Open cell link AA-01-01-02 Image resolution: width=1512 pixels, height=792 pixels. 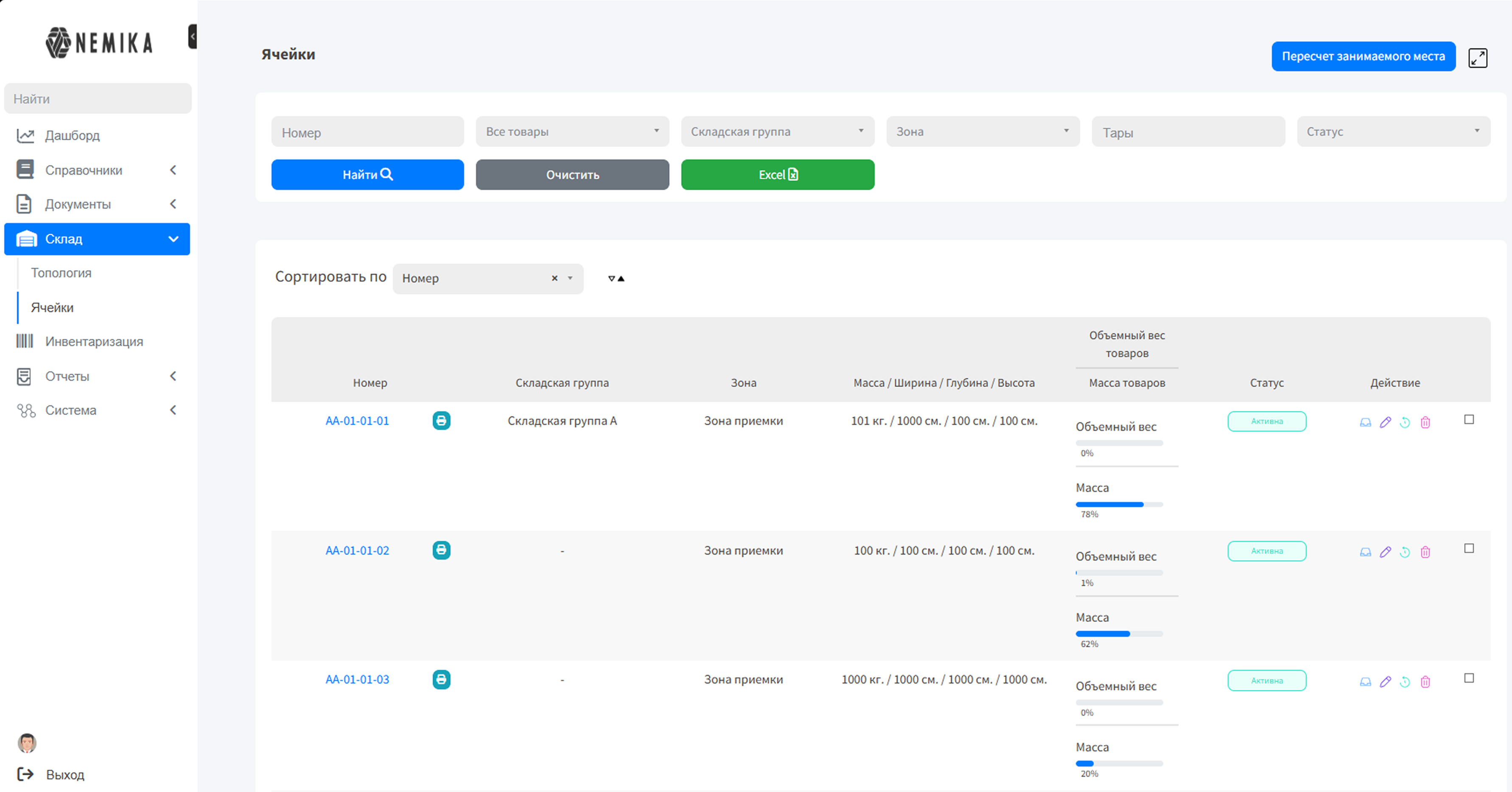[357, 550]
